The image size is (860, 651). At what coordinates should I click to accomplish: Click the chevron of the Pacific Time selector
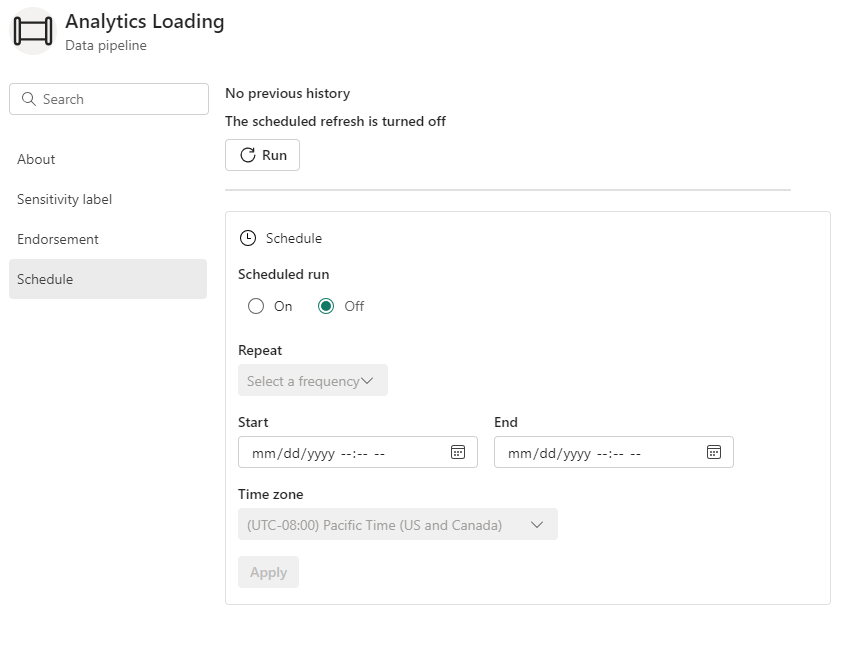point(537,524)
